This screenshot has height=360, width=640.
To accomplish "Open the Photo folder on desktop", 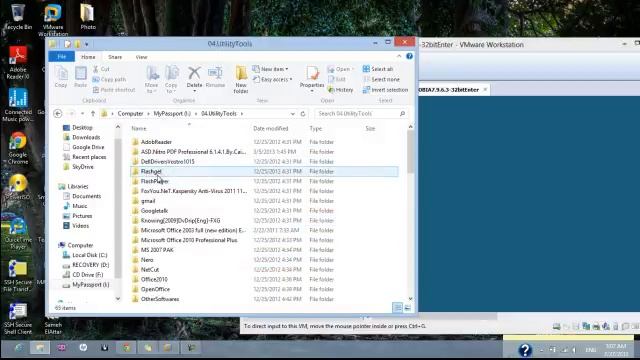I will click(x=87, y=16).
